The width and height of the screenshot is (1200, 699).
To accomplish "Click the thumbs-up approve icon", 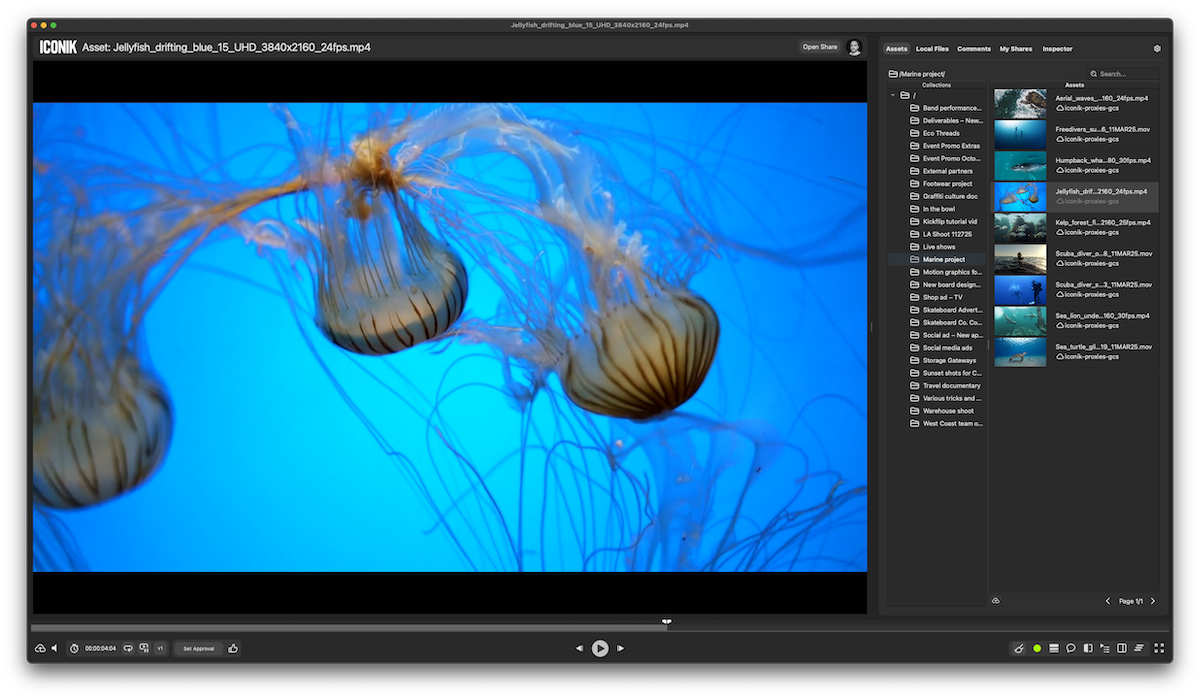I will 233,648.
